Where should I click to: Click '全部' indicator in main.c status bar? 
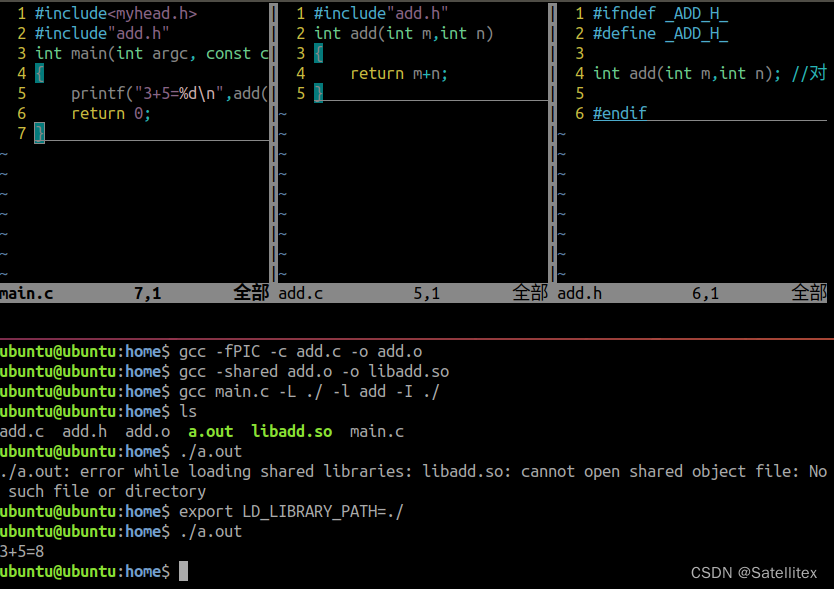click(251, 293)
